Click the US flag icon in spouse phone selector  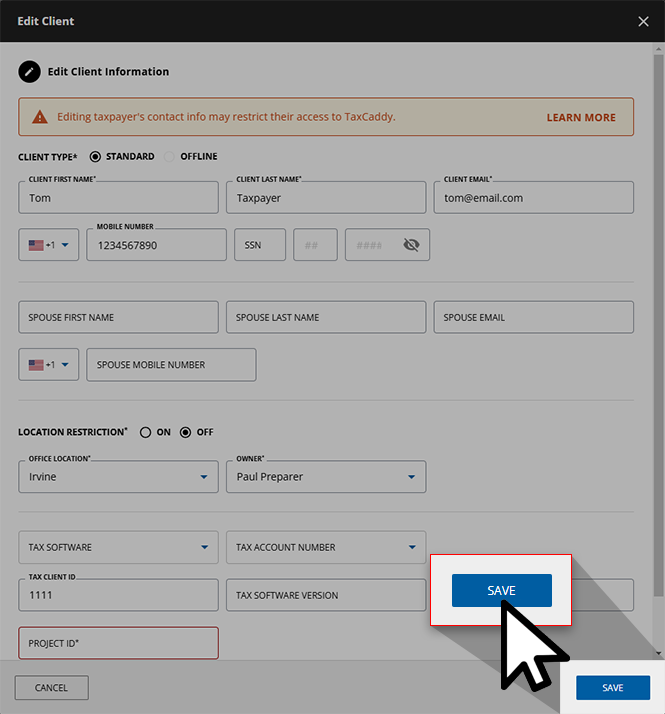[x=36, y=365]
